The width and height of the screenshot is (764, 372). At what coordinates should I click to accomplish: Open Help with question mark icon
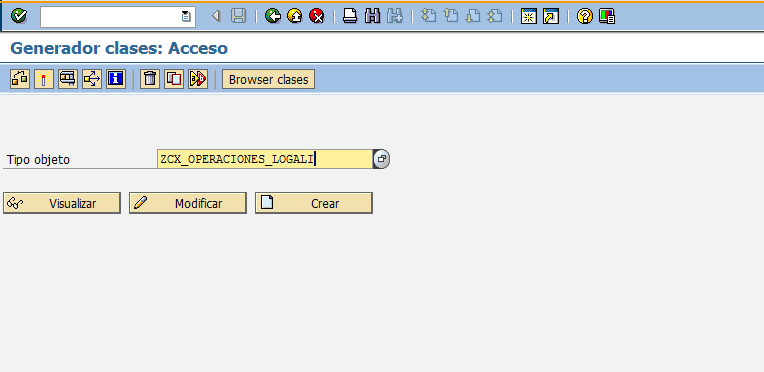pos(584,17)
